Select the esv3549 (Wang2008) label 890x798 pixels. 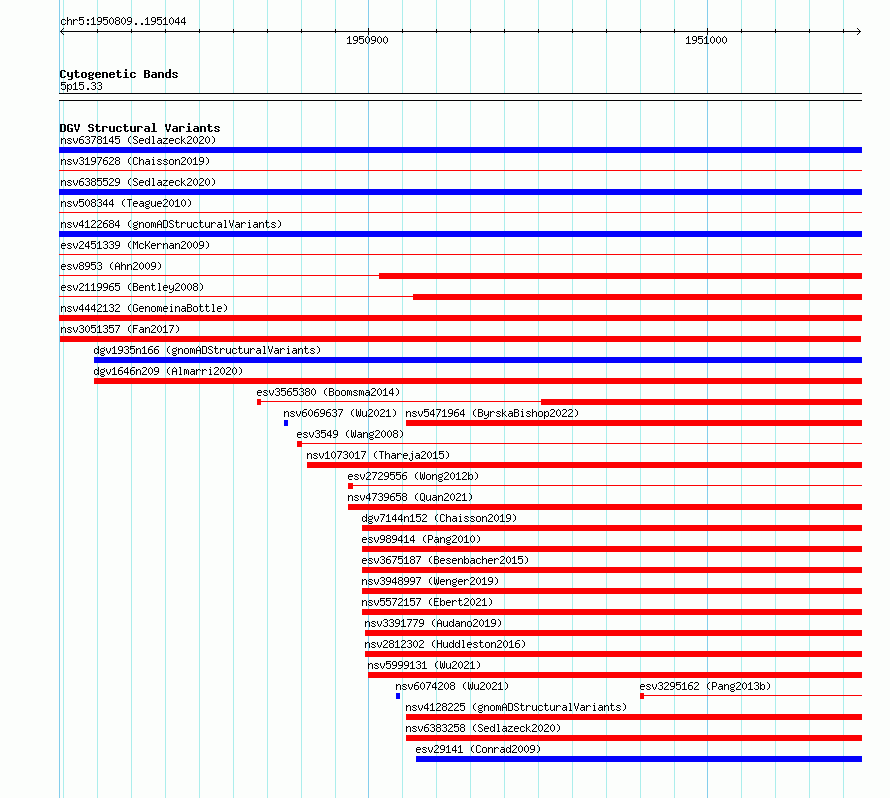[x=350, y=434]
